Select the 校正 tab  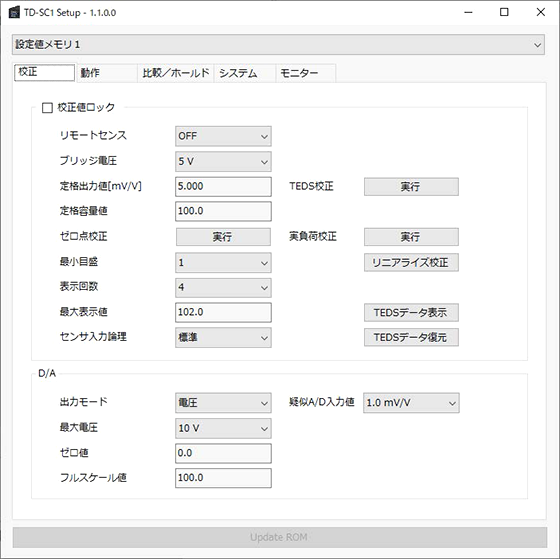point(44,73)
